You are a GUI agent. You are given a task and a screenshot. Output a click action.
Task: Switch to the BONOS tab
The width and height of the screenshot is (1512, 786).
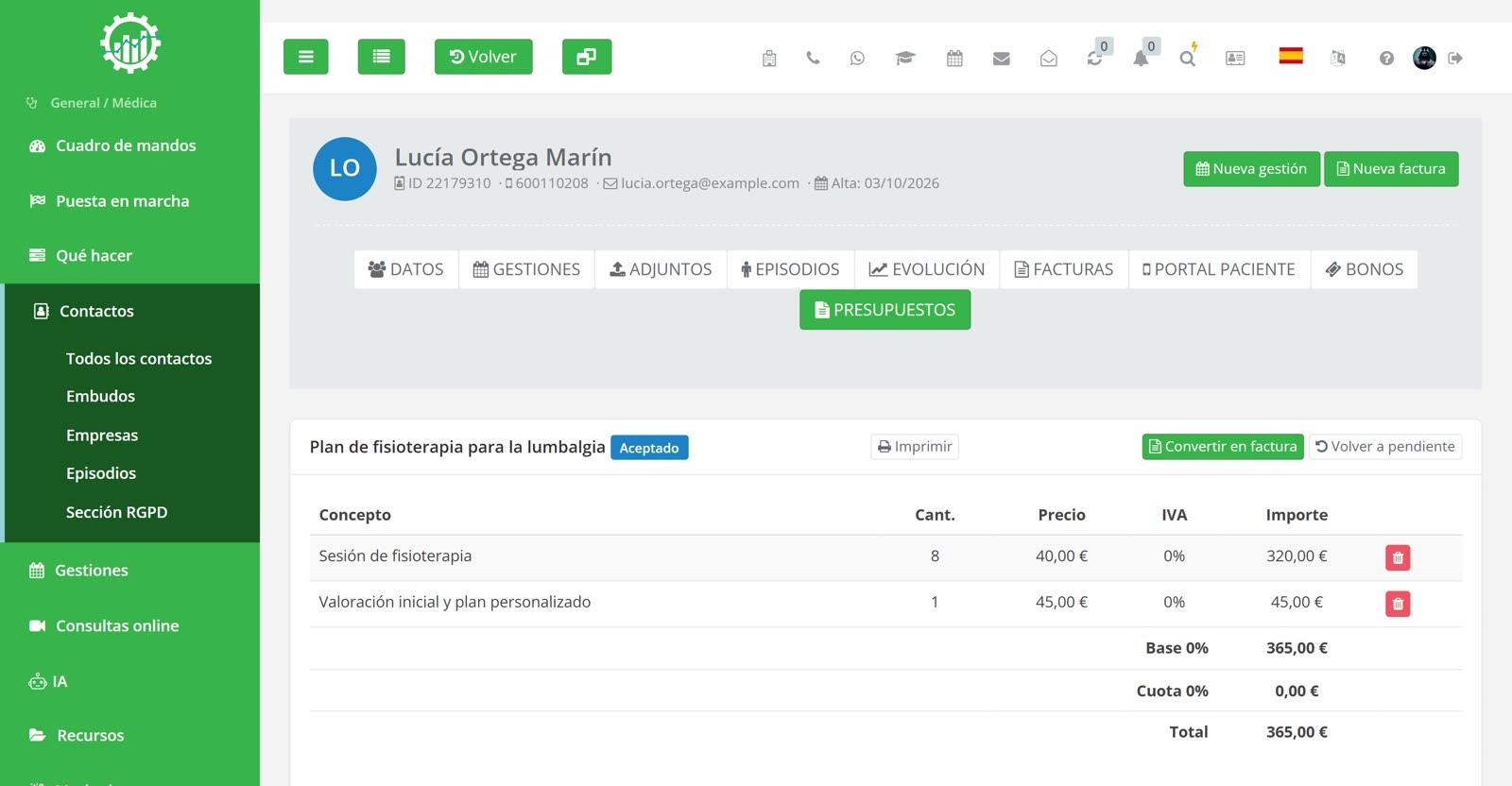coord(1365,269)
